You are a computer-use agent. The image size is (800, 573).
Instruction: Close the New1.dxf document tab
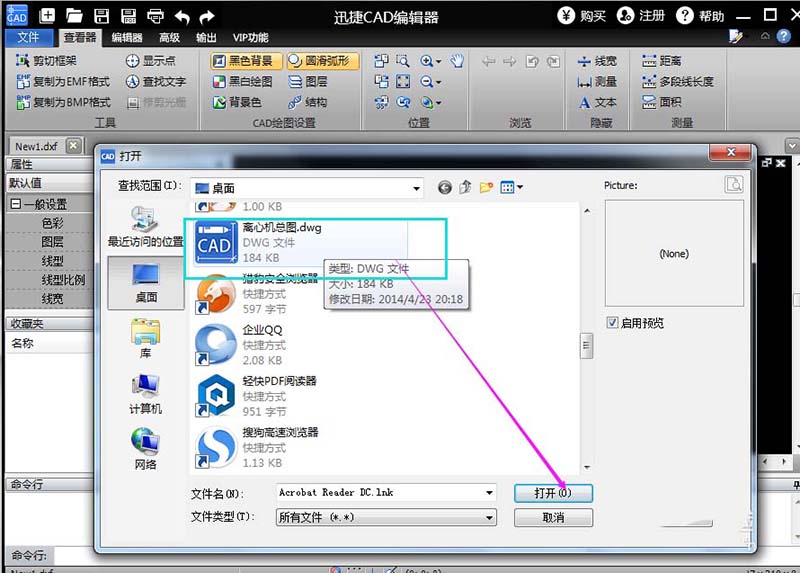pyautogui.click(x=73, y=146)
